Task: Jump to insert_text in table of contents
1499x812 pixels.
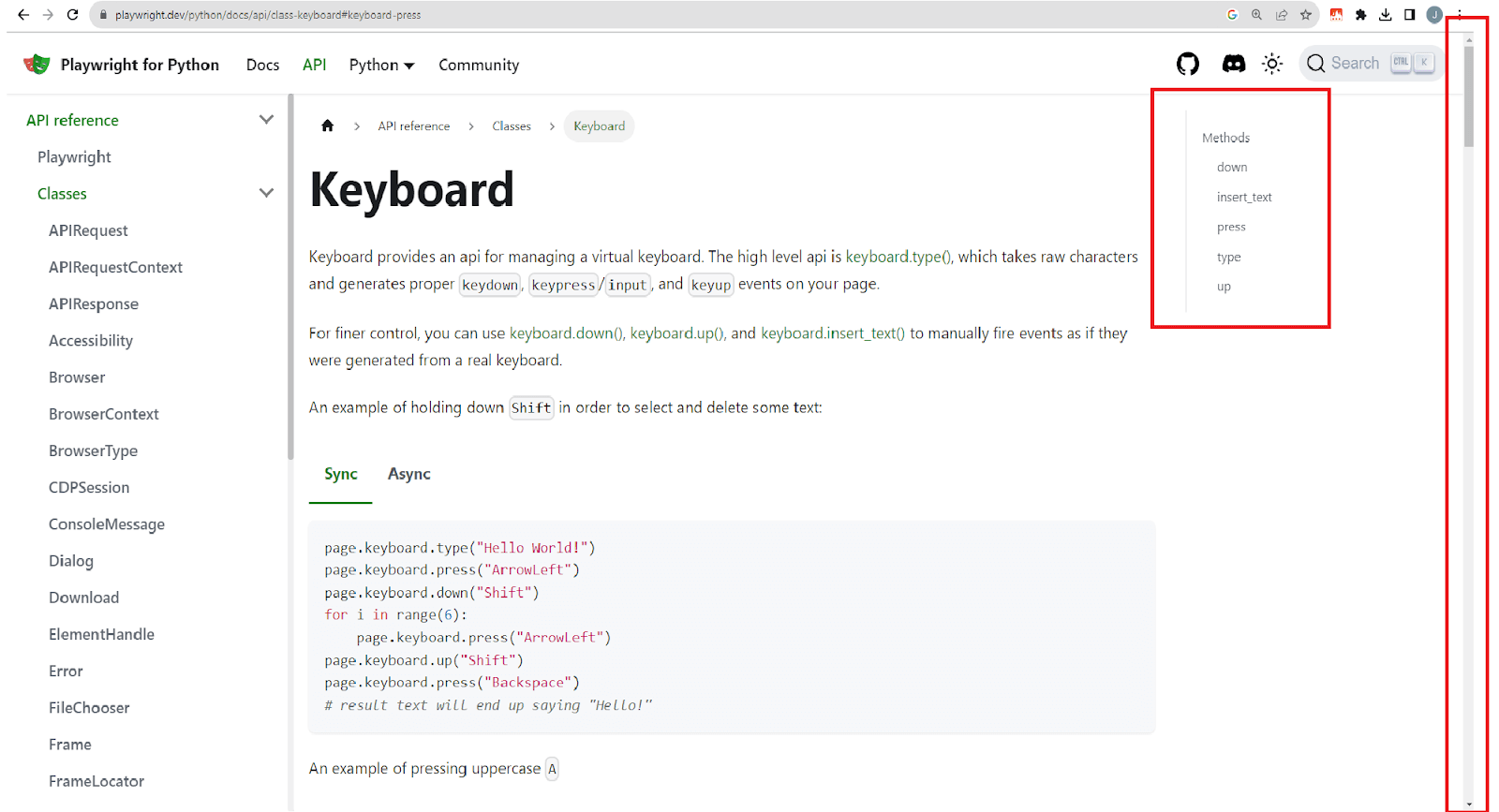Action: [1244, 197]
